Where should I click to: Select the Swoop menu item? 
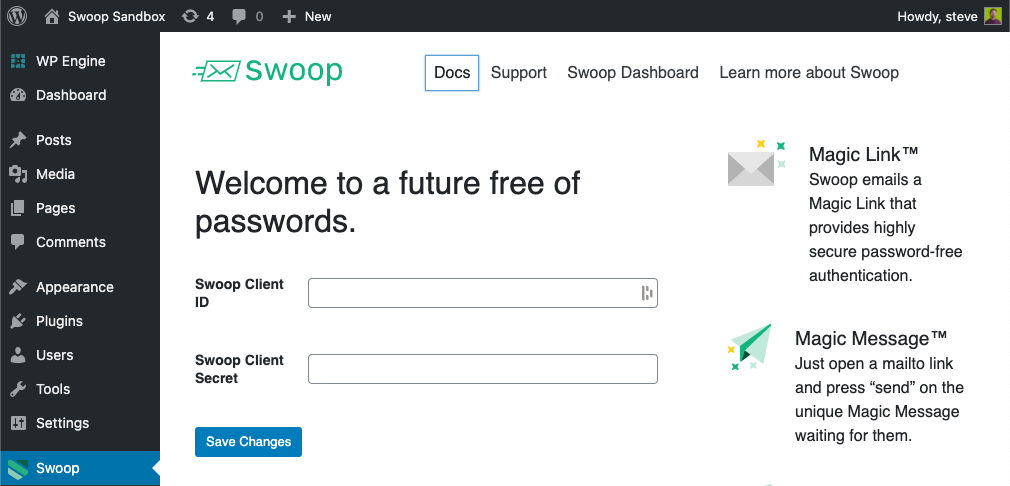tap(80, 468)
